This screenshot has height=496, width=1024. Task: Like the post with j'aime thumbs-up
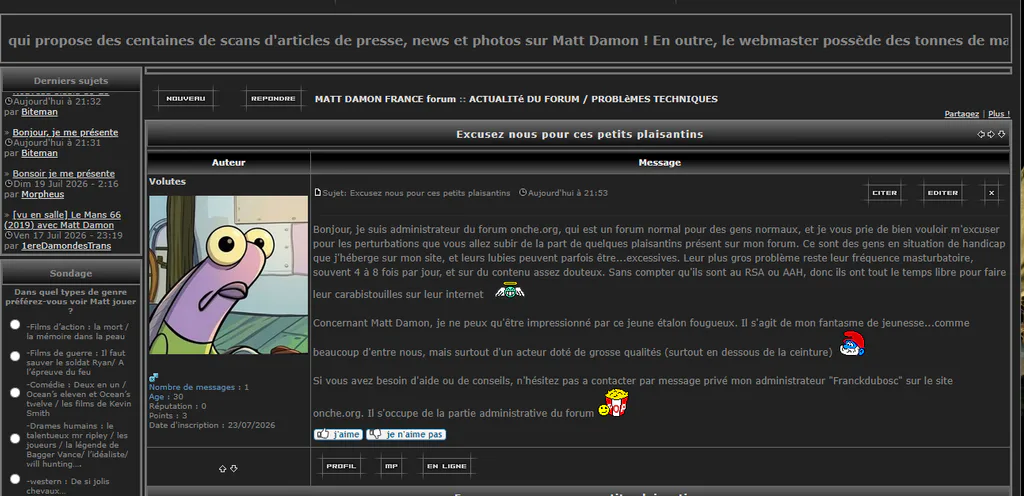[x=338, y=434]
